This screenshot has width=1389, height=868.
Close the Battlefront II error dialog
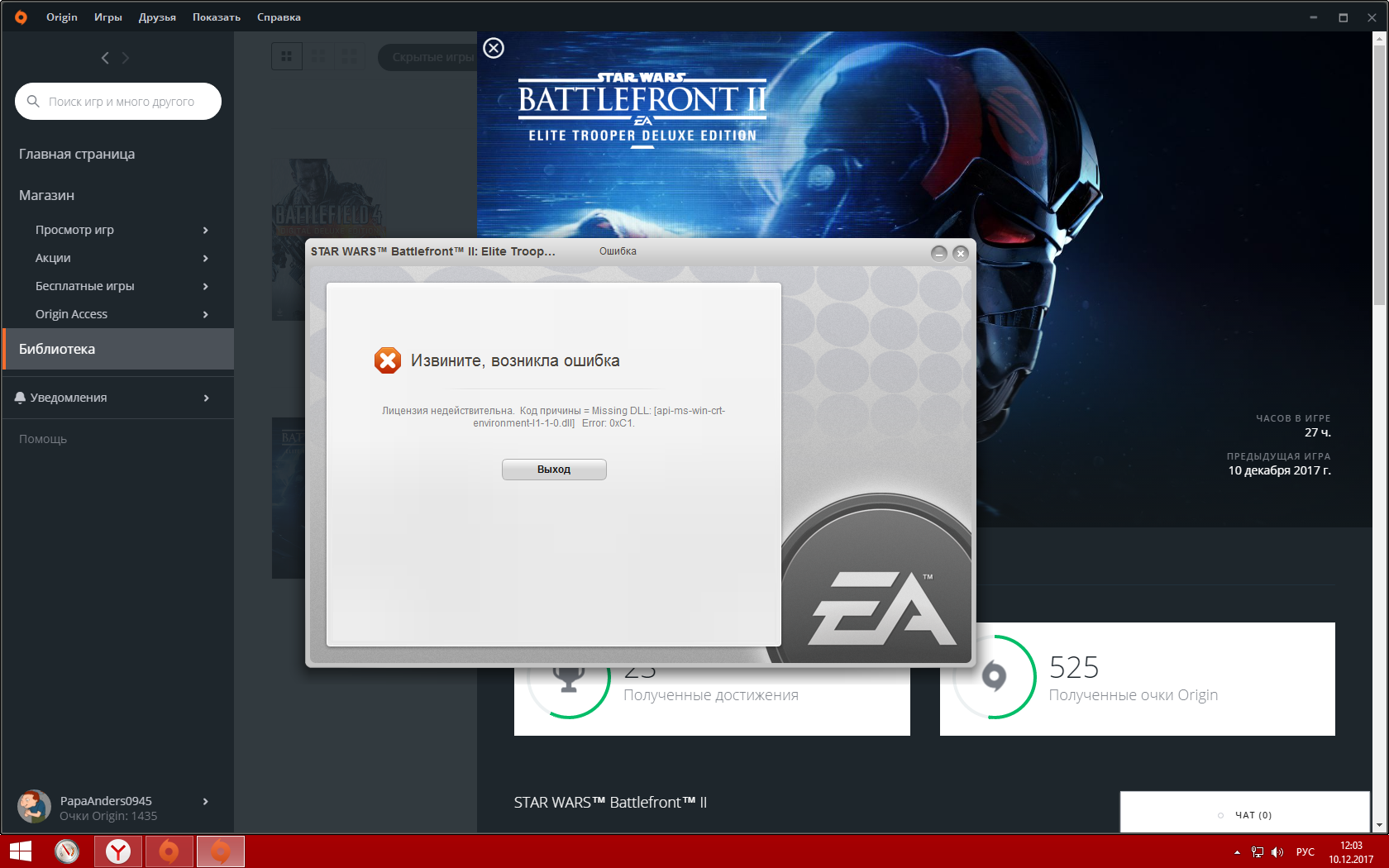[961, 253]
